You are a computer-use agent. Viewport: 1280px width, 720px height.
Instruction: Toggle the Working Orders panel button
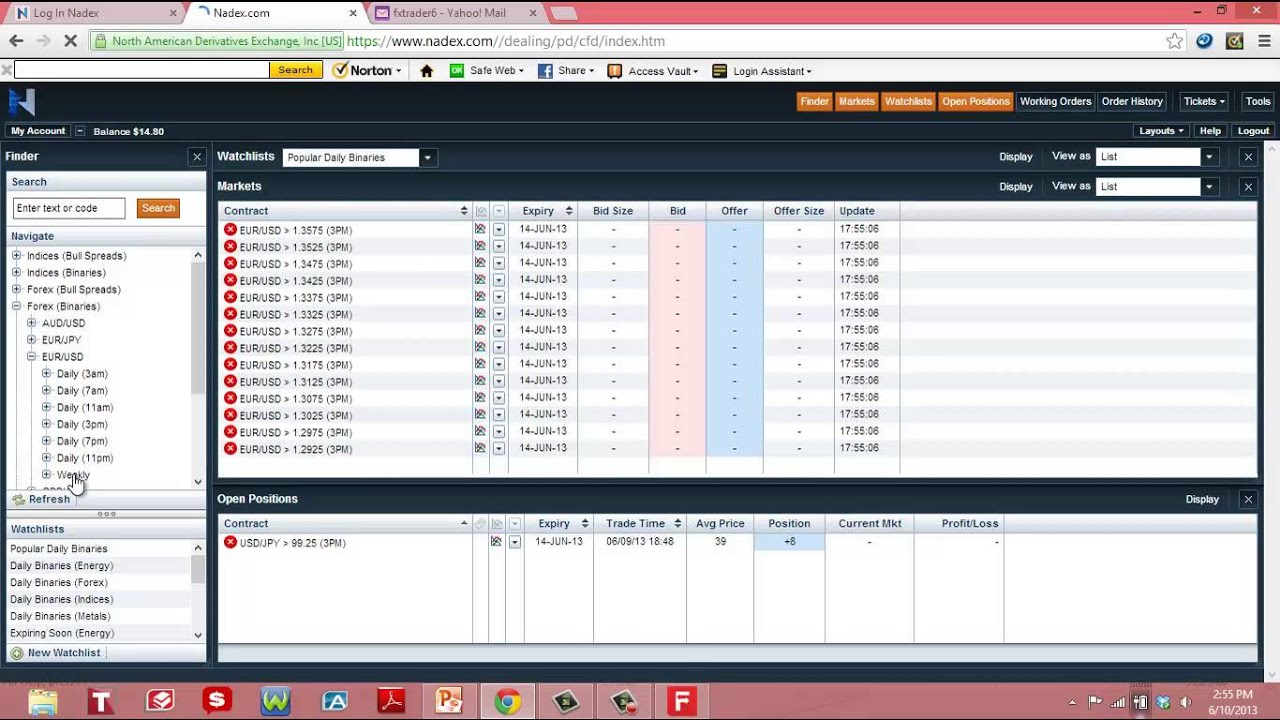pyautogui.click(x=1056, y=101)
